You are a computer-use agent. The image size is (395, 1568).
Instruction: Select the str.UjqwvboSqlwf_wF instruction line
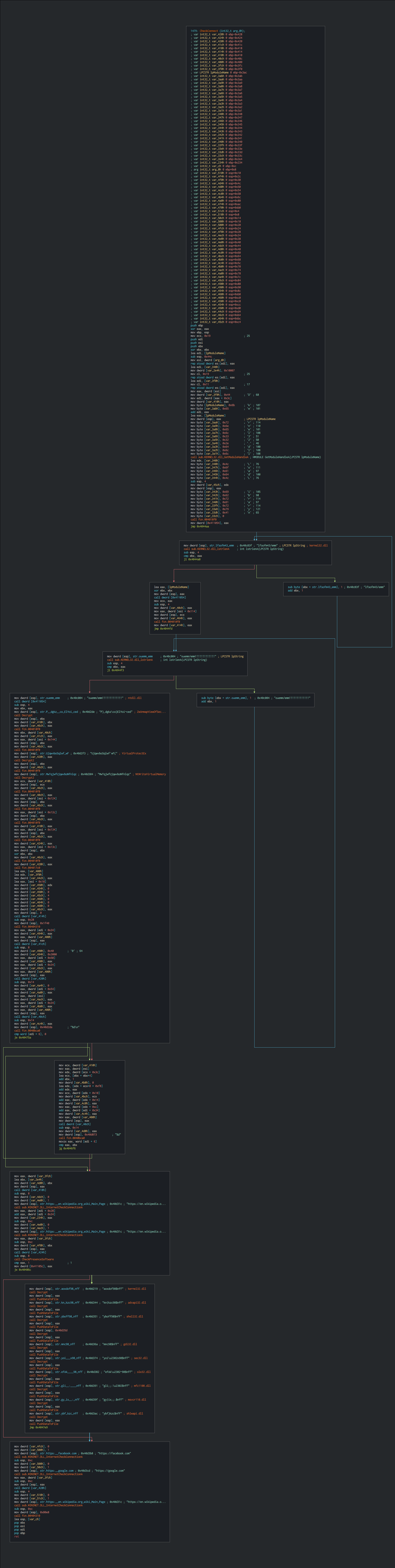click(80, 753)
